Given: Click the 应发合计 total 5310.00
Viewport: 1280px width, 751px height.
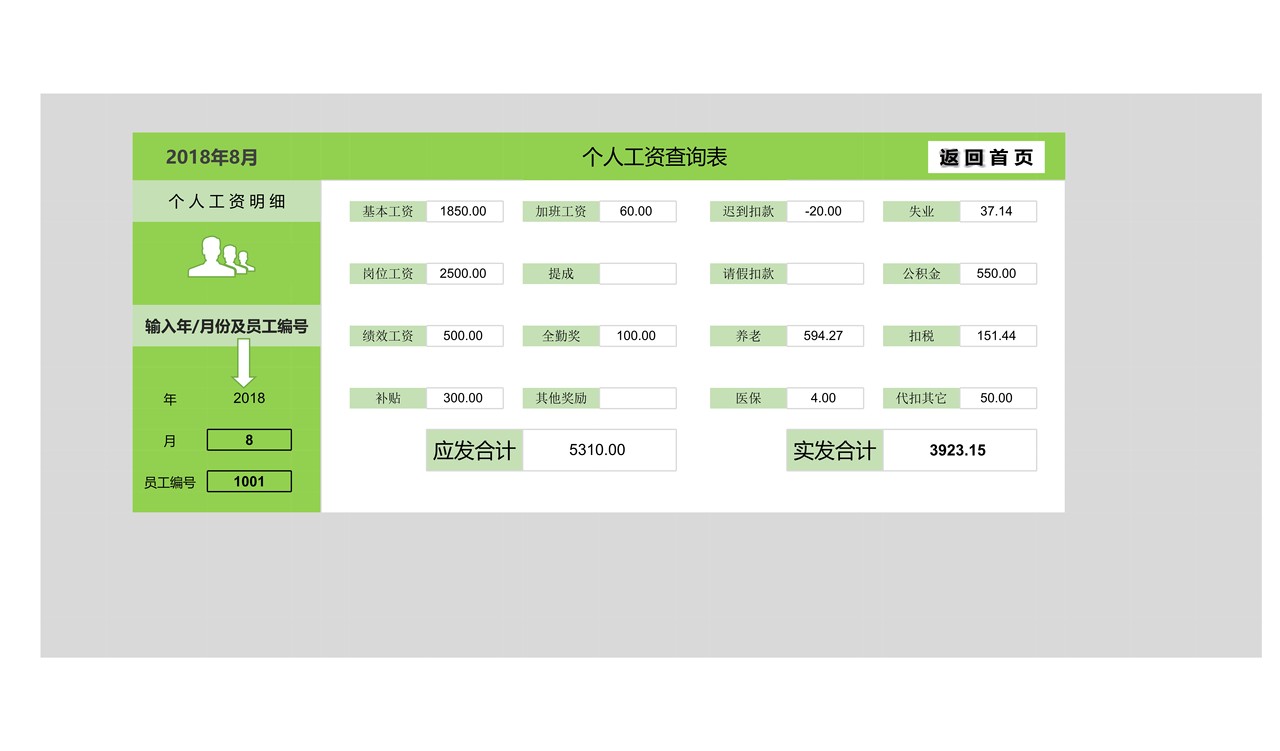Looking at the screenshot, I should pyautogui.click(x=599, y=449).
